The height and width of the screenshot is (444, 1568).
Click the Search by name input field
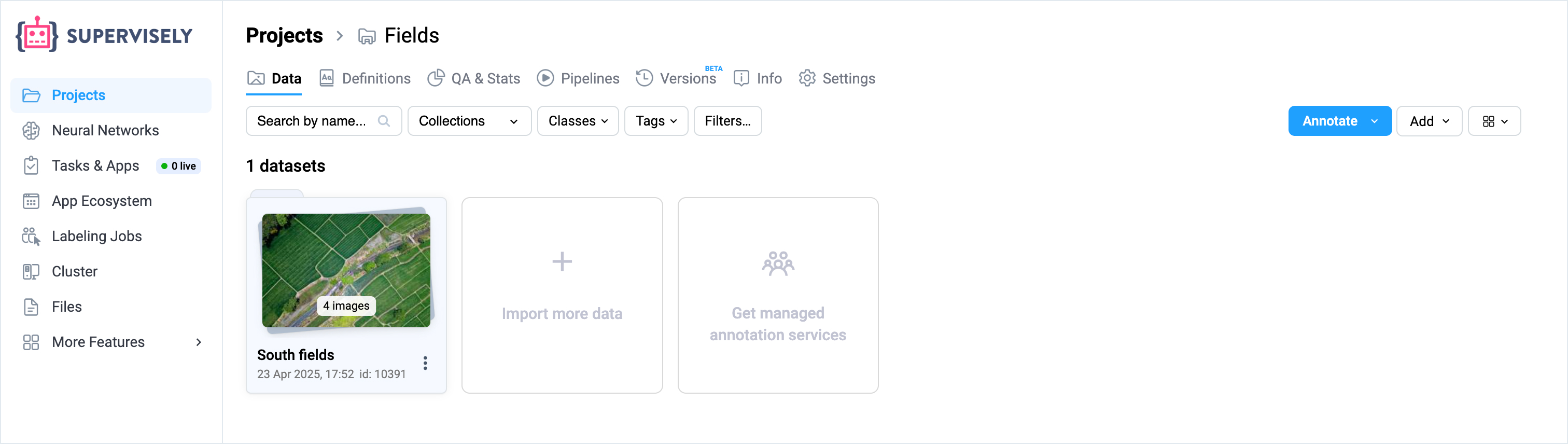pos(312,121)
